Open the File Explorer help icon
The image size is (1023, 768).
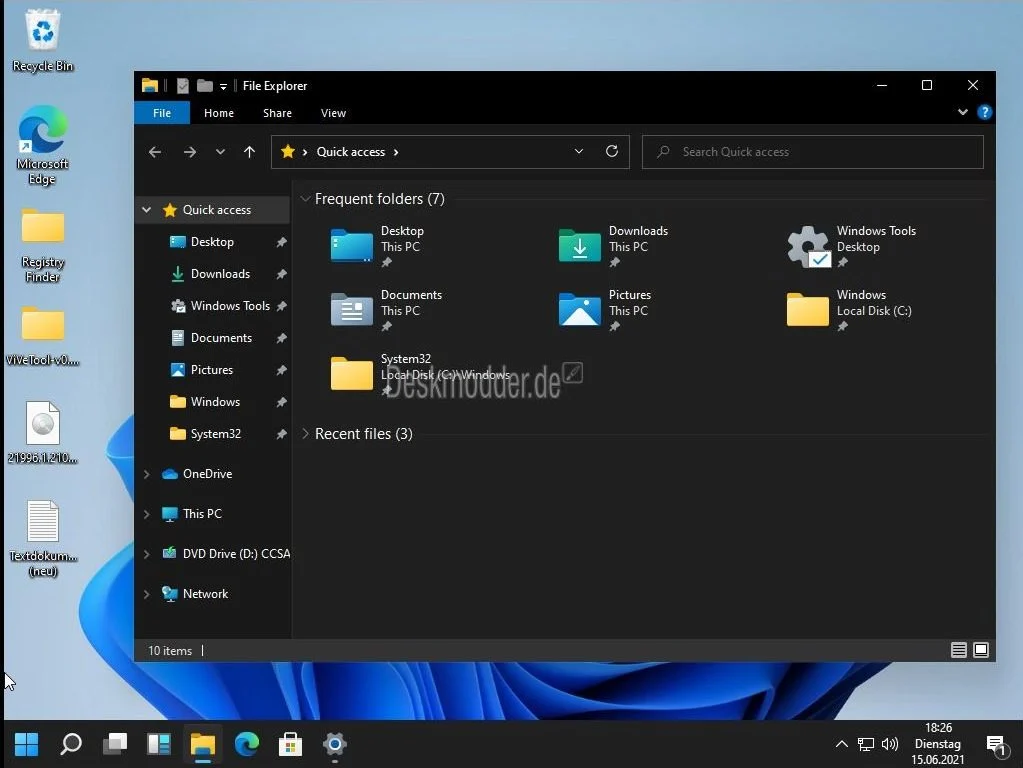click(985, 113)
